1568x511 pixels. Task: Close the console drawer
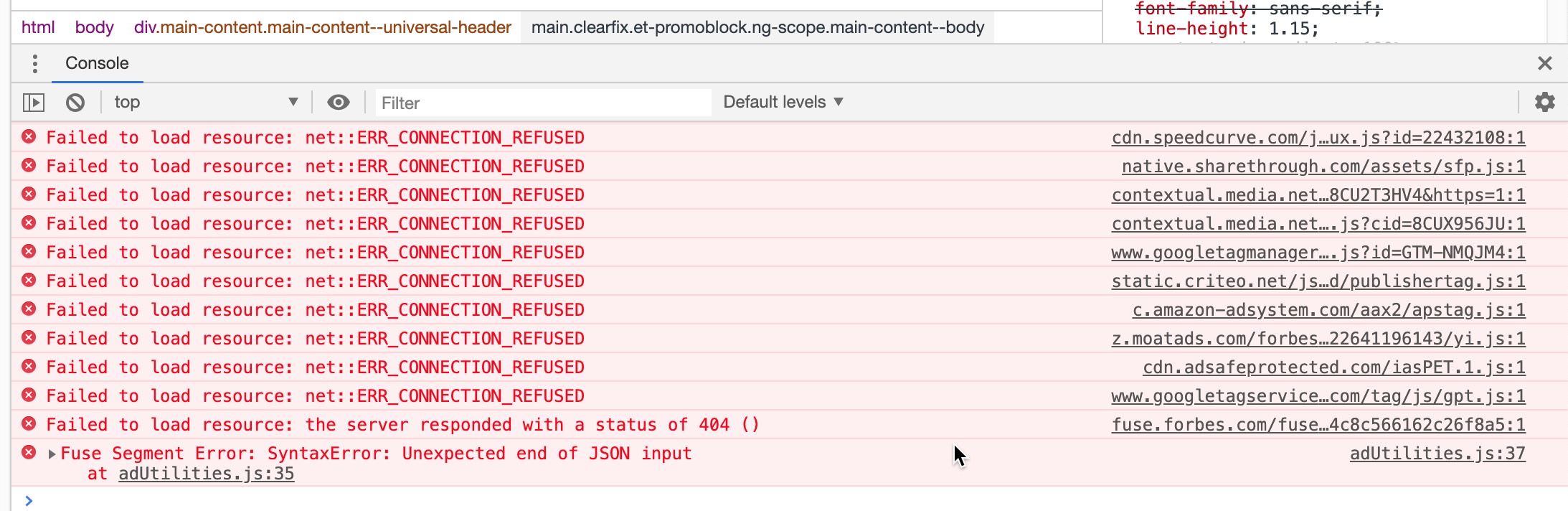1544,63
